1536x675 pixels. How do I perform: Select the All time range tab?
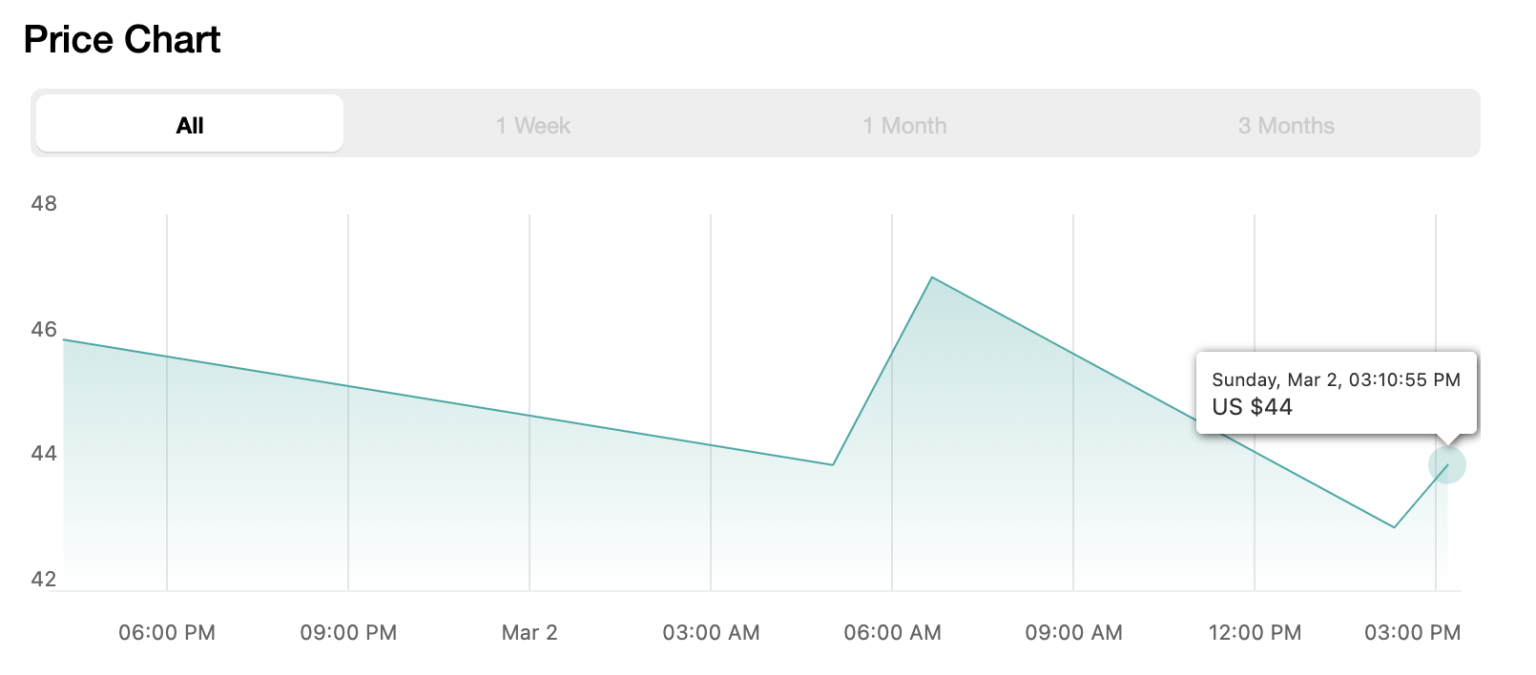[x=190, y=125]
